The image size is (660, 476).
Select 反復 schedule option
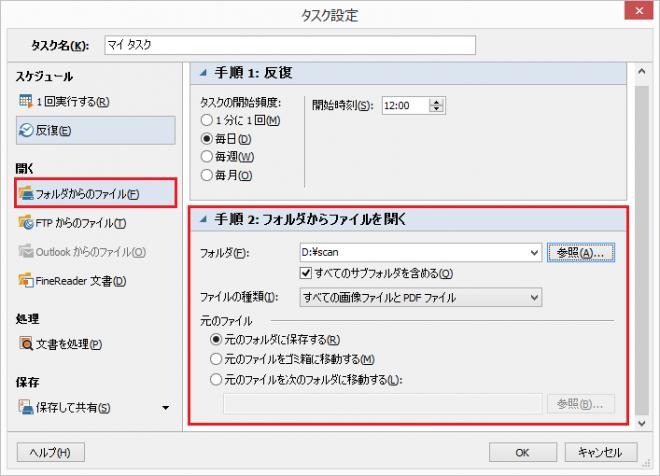click(96, 130)
